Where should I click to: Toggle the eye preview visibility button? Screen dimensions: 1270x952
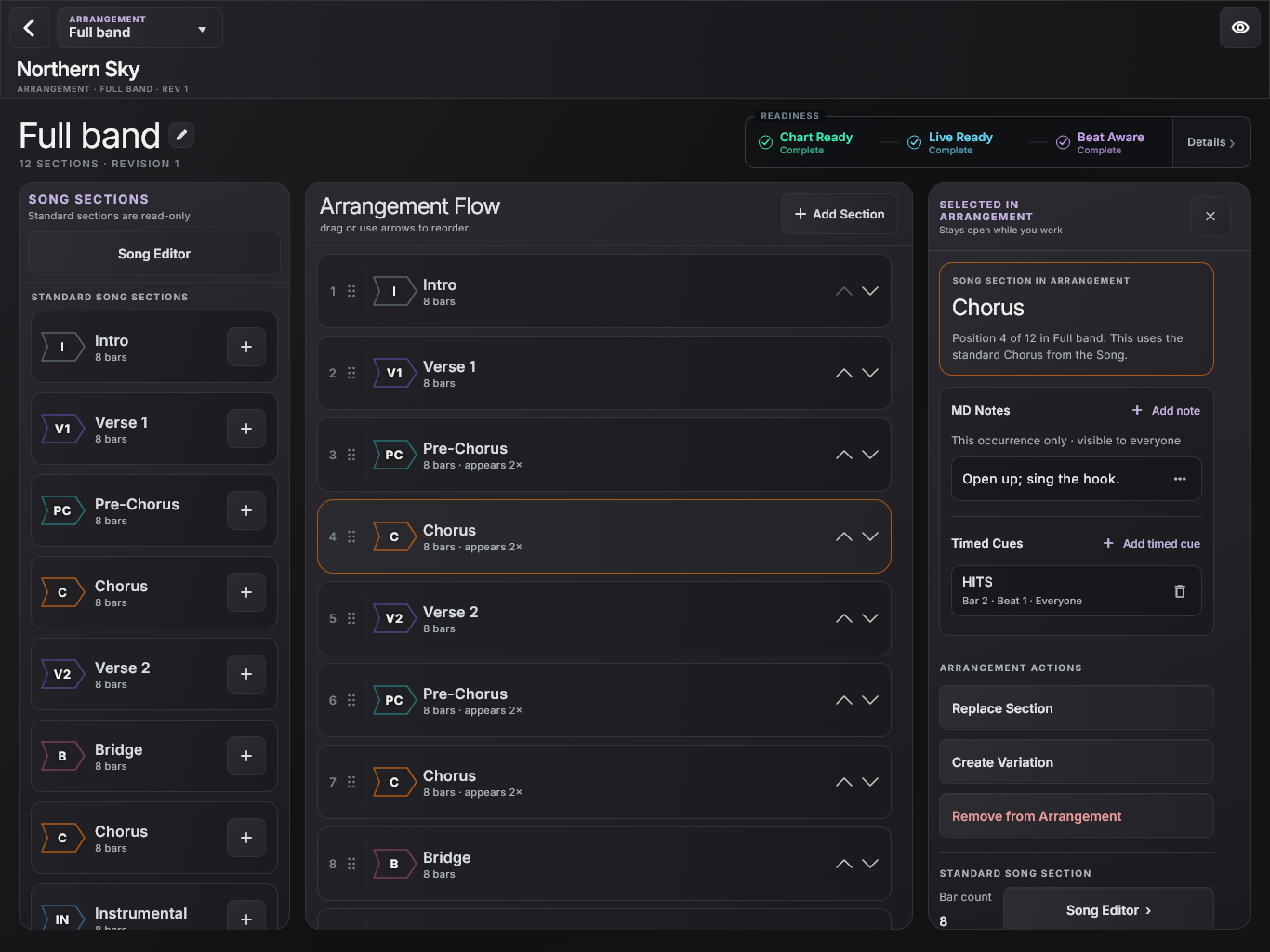click(1240, 28)
